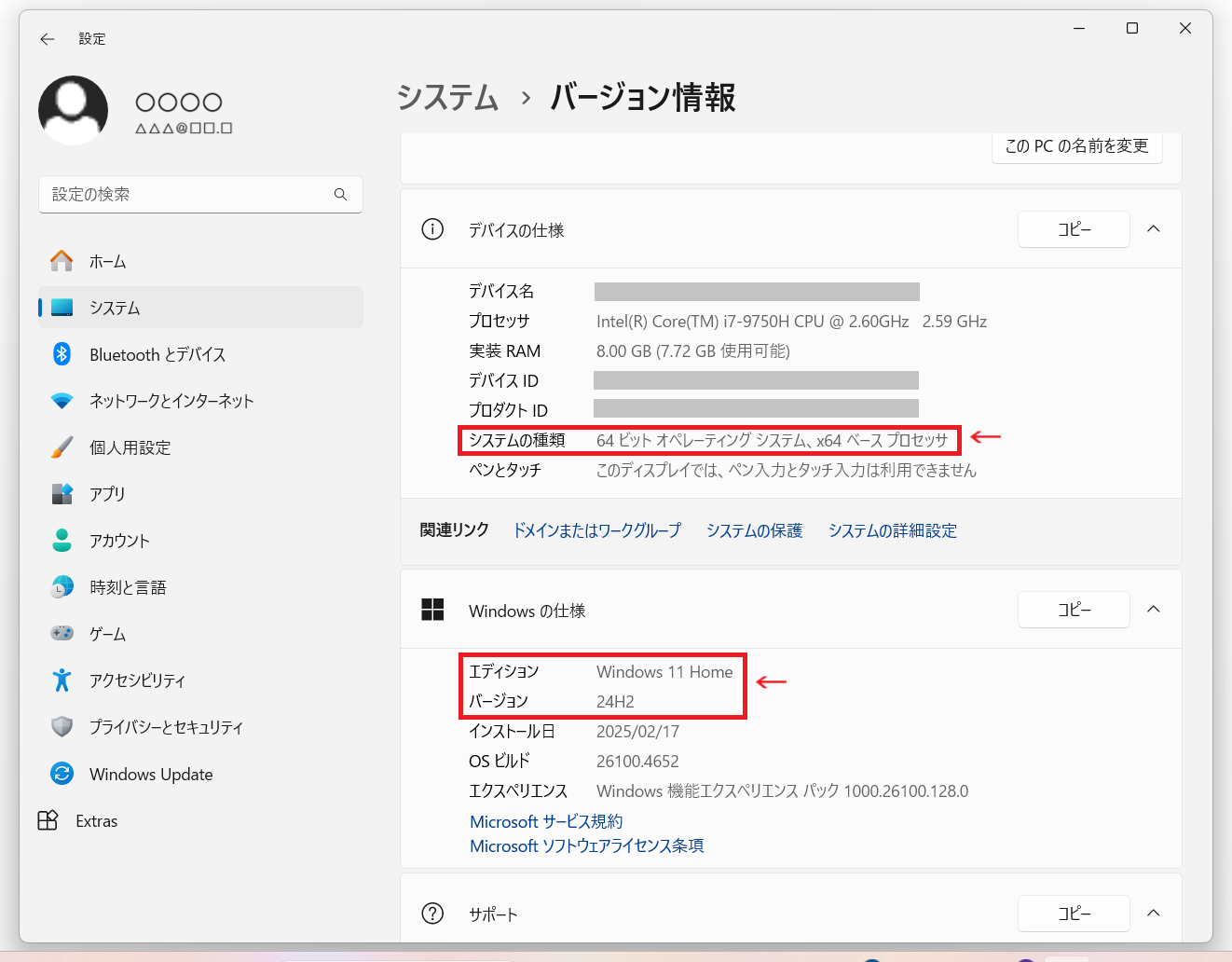Click システム in the breadcrumb
This screenshot has height=962, width=1232.
(448, 97)
